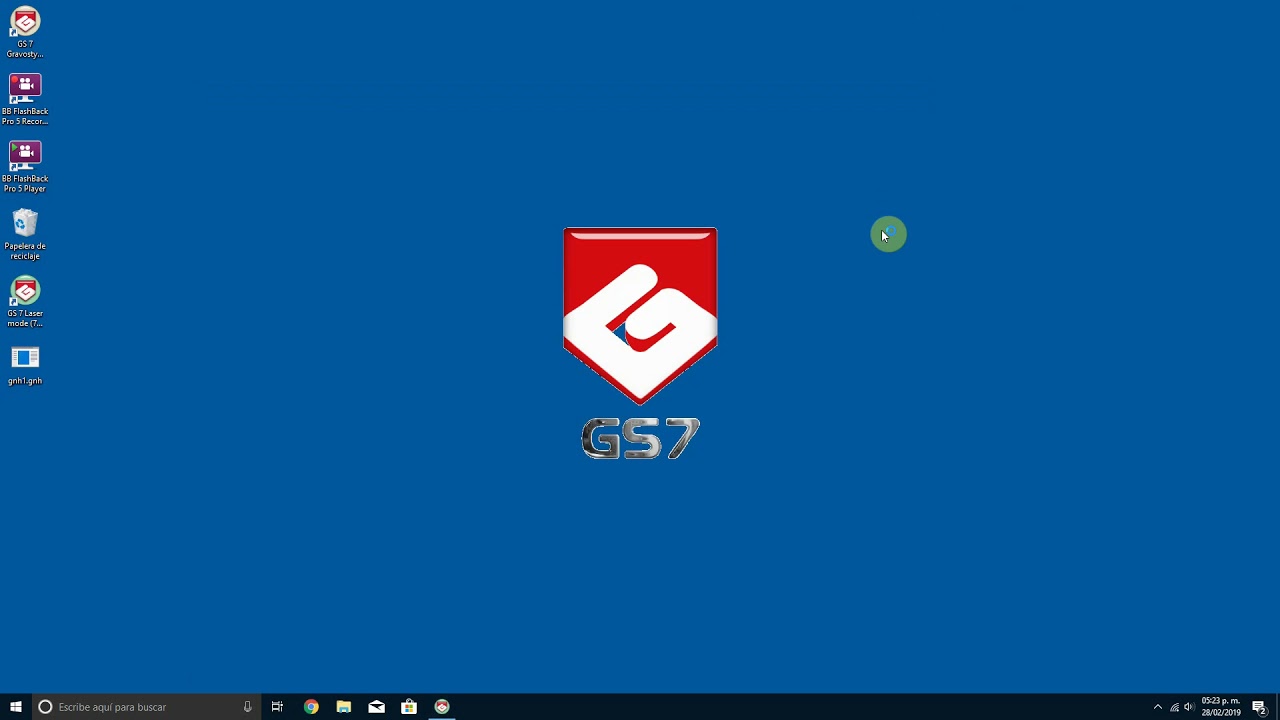Select the BB FlashBack Pro 5 Player shortcut
The height and width of the screenshot is (720, 1280).
pyautogui.click(x=25, y=167)
